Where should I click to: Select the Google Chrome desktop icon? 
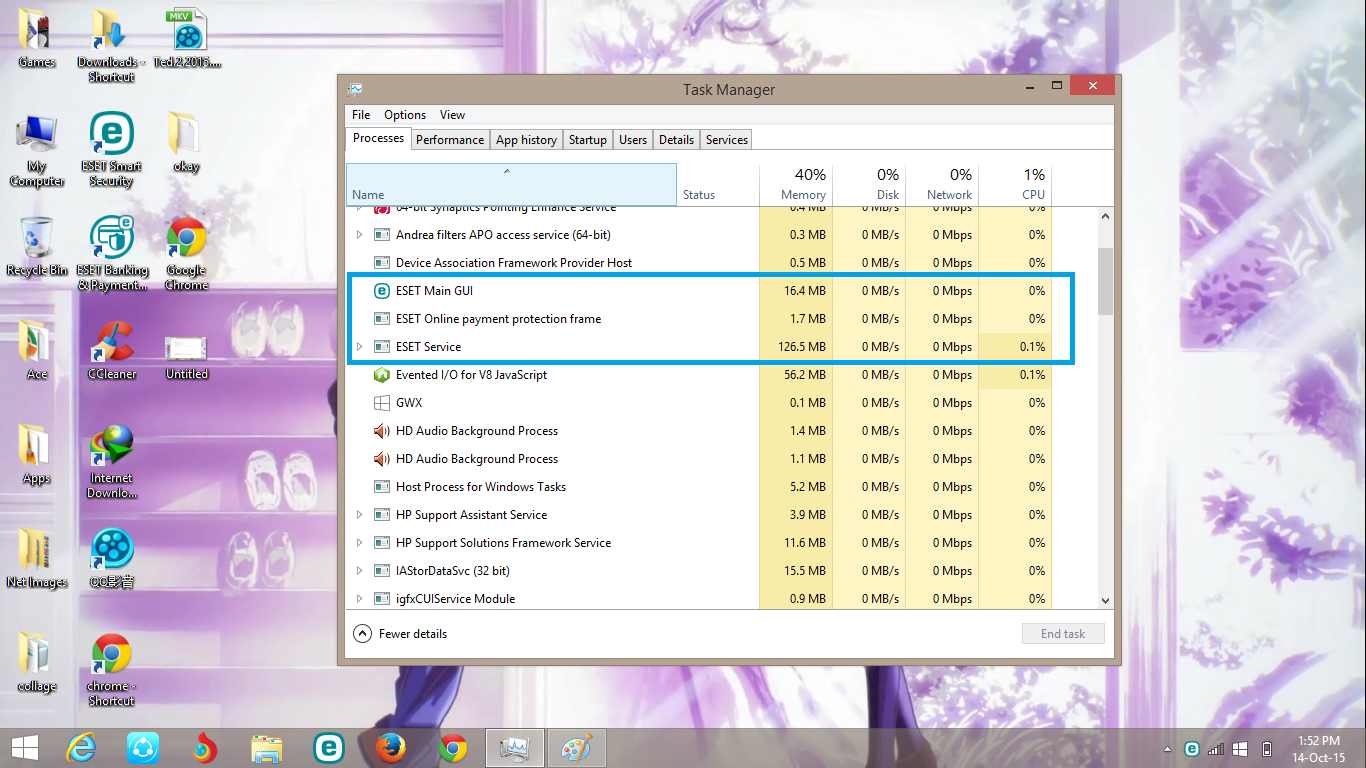[186, 254]
